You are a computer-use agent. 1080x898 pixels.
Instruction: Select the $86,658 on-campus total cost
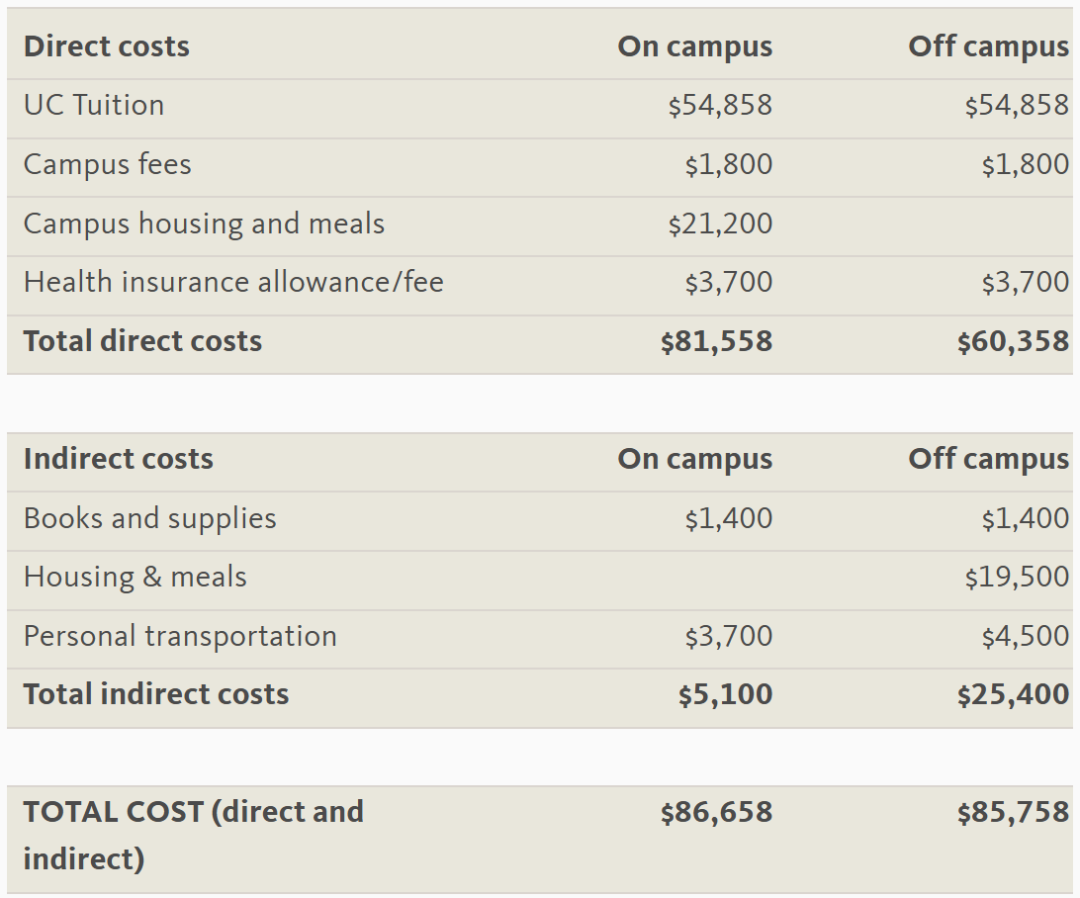click(x=716, y=811)
